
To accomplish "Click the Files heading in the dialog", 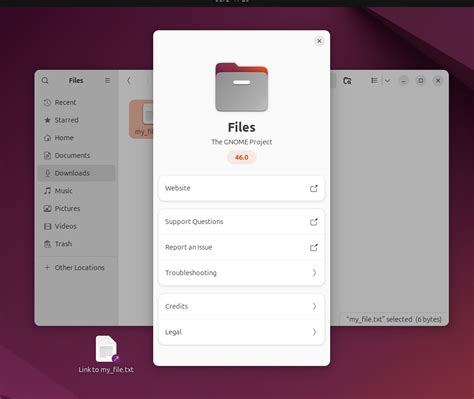I will [x=242, y=127].
